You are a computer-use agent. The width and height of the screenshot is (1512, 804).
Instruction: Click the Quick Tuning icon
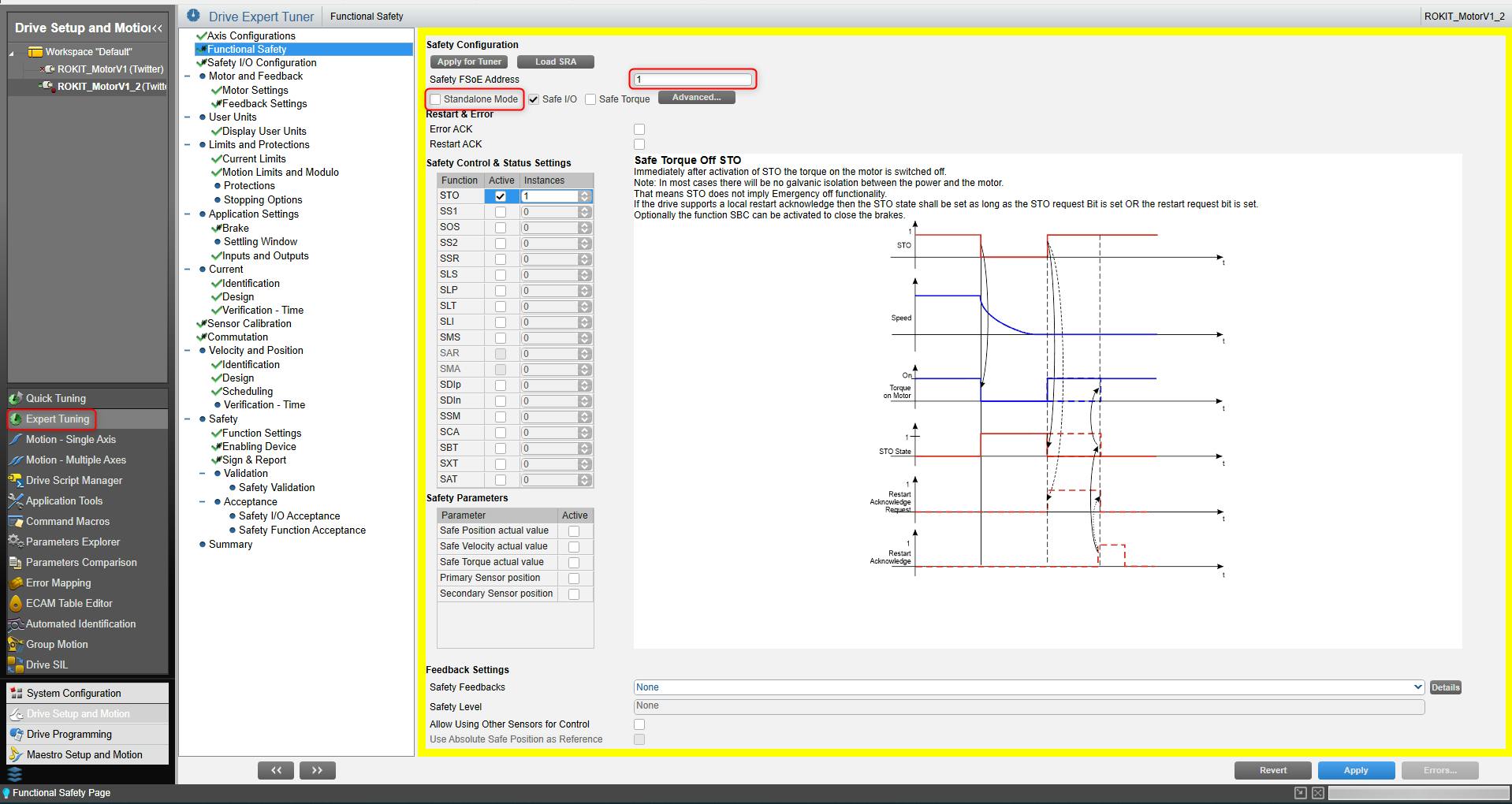pyautogui.click(x=16, y=398)
